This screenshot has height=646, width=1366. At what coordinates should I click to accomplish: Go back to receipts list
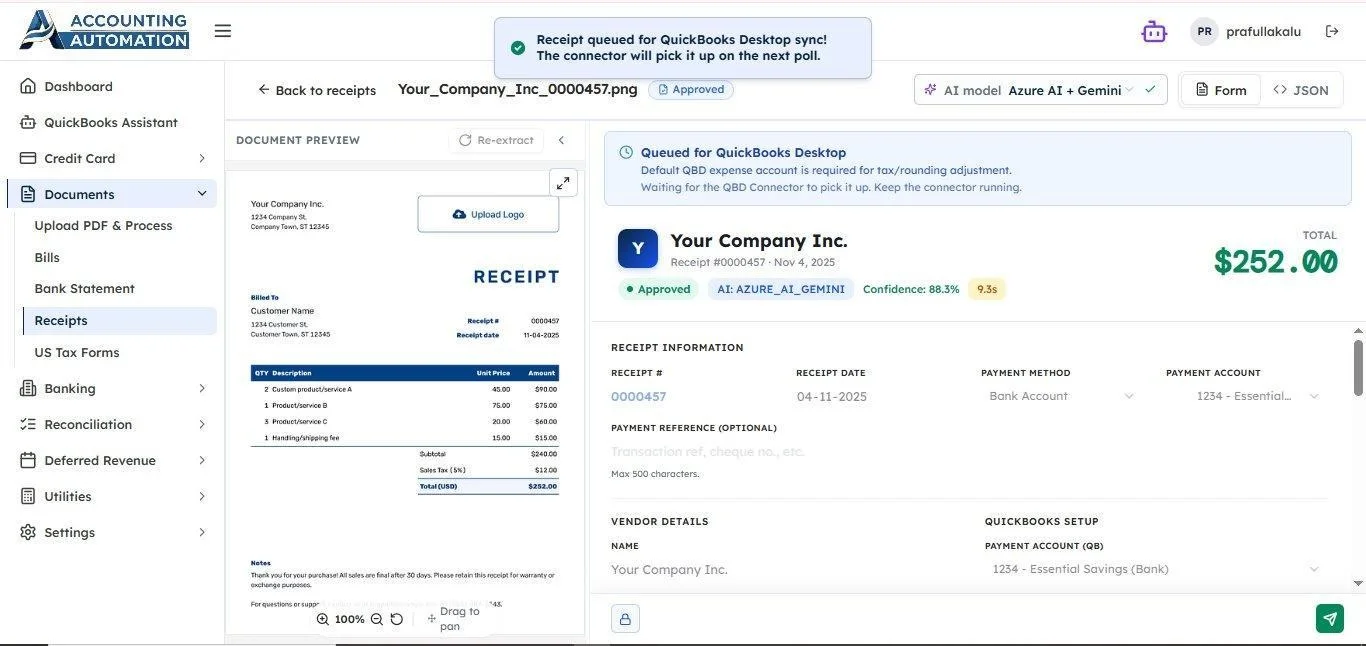tap(317, 90)
